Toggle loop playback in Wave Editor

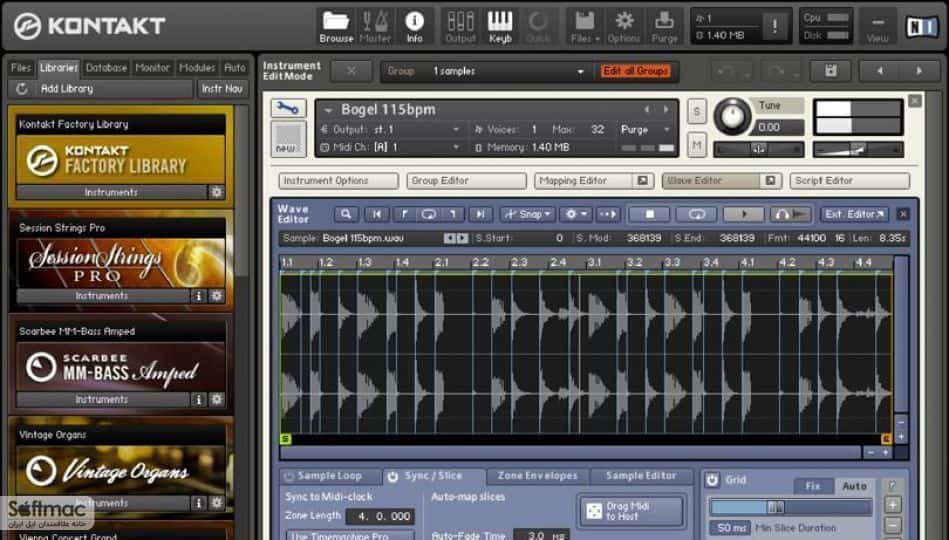696,214
